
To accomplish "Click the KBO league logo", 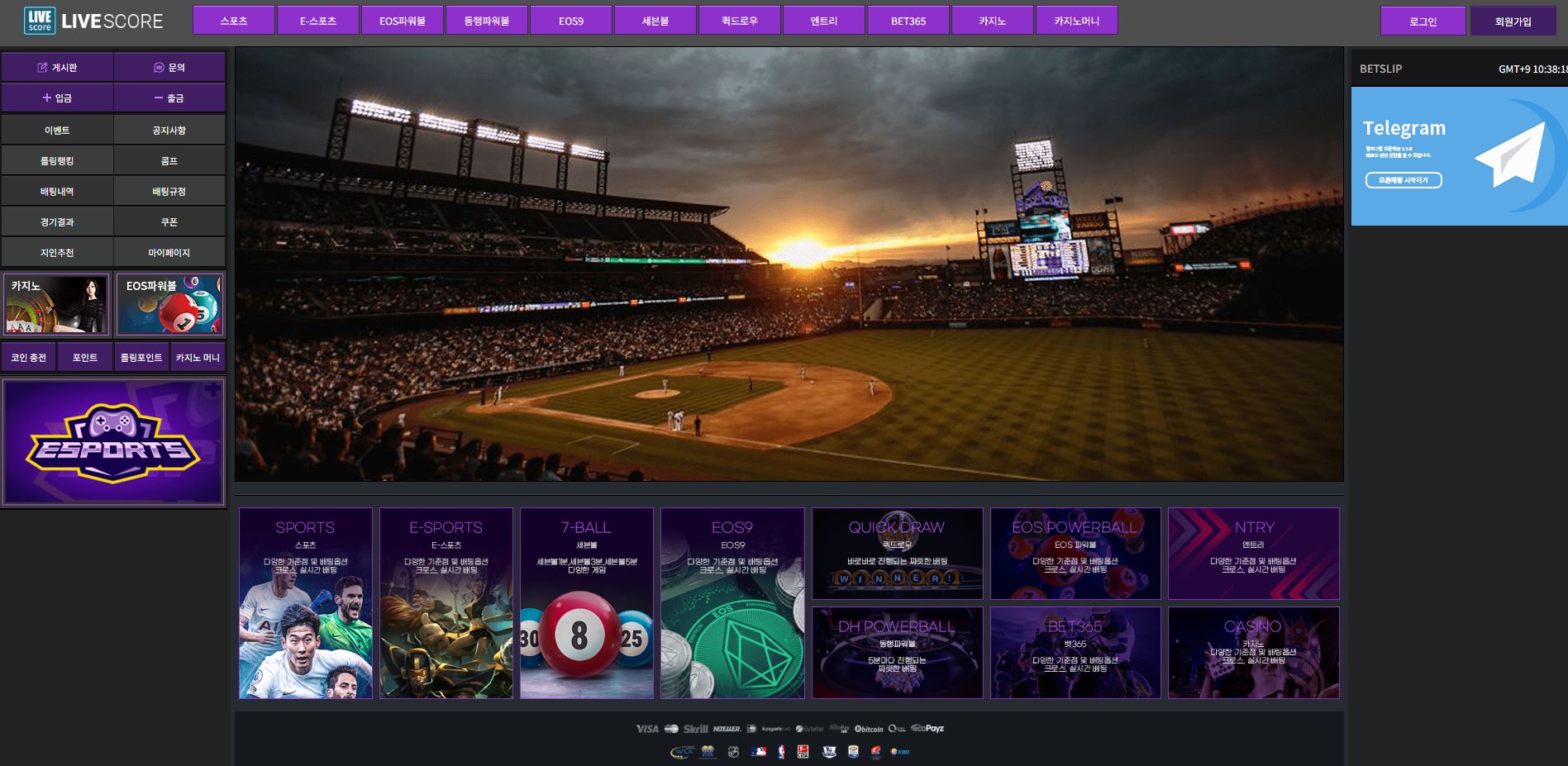I will click(x=900, y=751).
